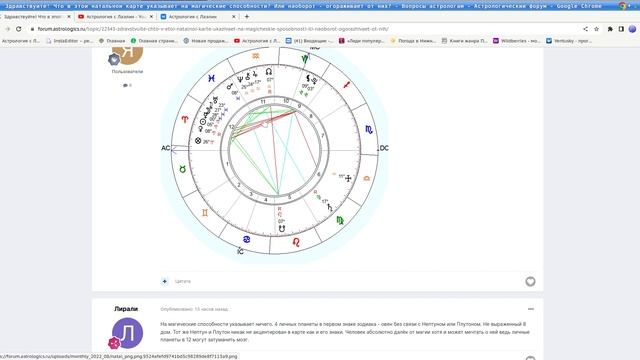Open the 'InstaEditor' bookmark
The height and width of the screenshot is (360, 640).
[69, 41]
